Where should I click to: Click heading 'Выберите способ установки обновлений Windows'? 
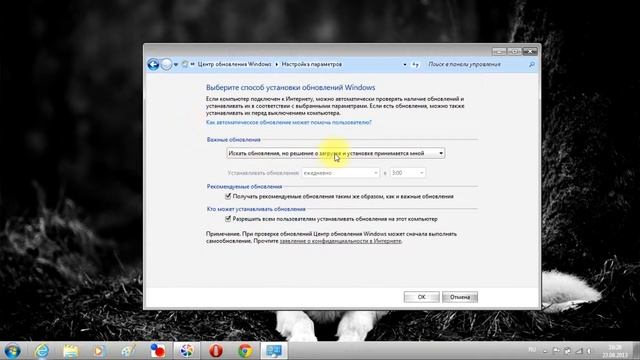click(290, 87)
